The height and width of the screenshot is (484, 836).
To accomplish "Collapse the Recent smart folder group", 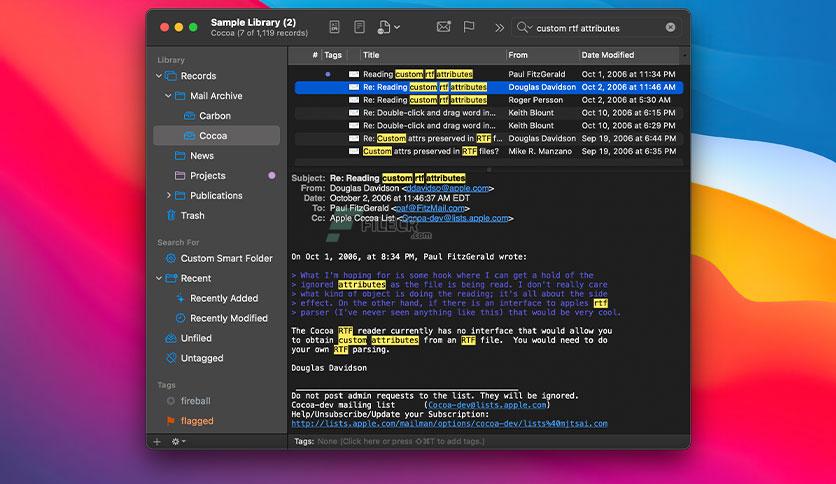I will 158,278.
